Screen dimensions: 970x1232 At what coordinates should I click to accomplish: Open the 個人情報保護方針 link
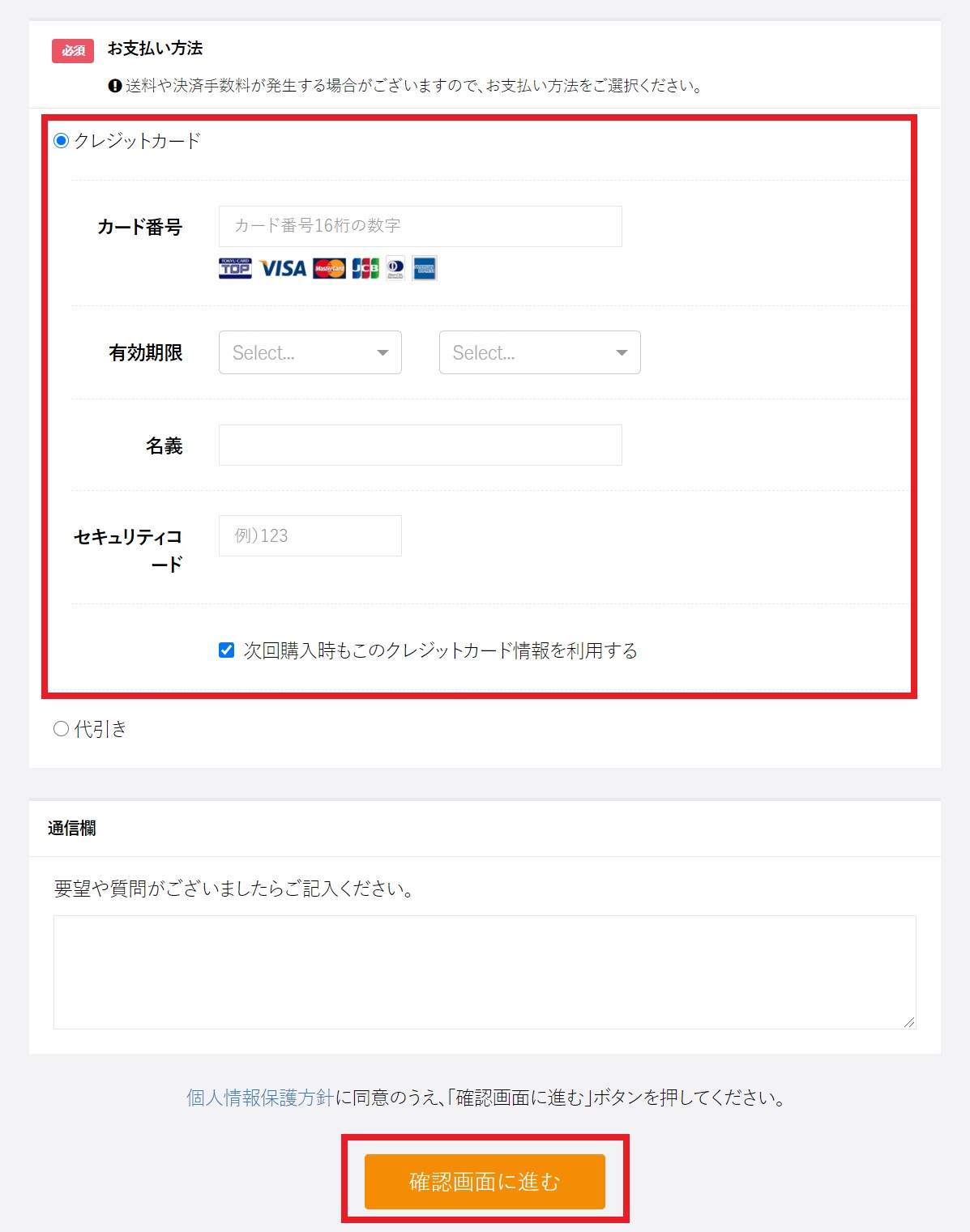pos(260,1098)
